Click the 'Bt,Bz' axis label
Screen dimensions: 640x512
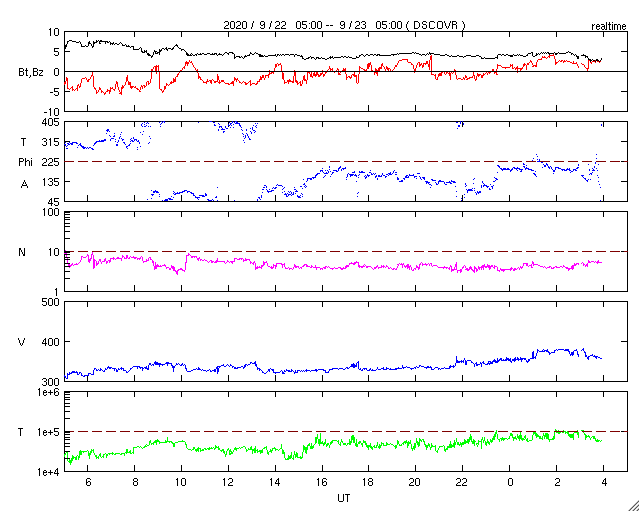(31, 74)
